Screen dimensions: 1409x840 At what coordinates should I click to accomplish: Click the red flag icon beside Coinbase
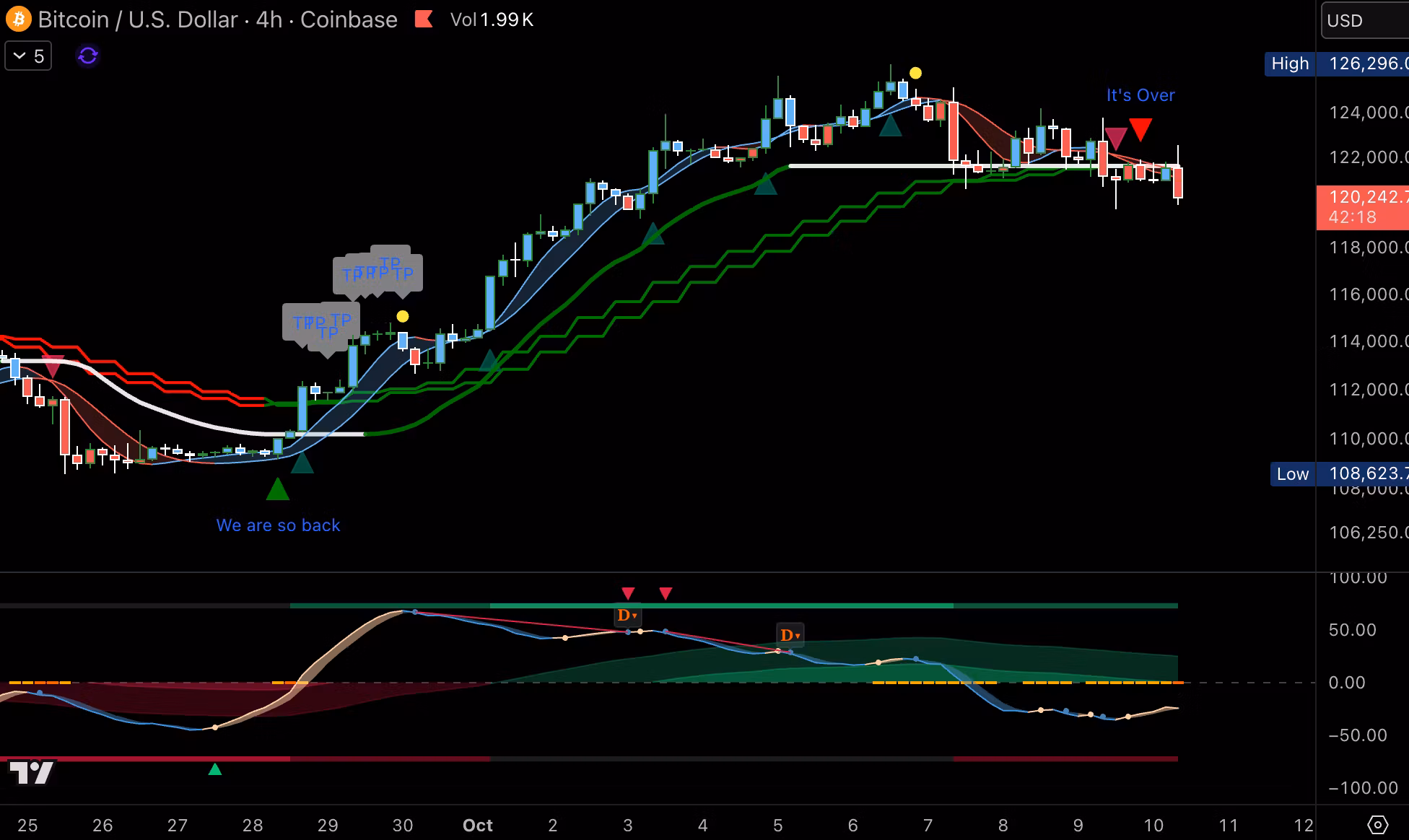click(424, 19)
